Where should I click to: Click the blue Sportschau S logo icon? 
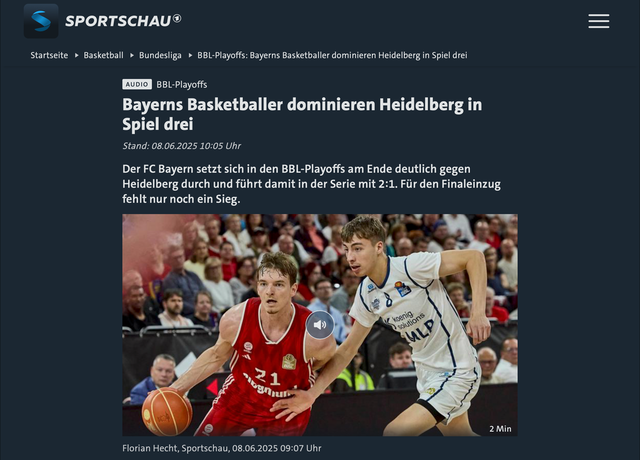41,21
